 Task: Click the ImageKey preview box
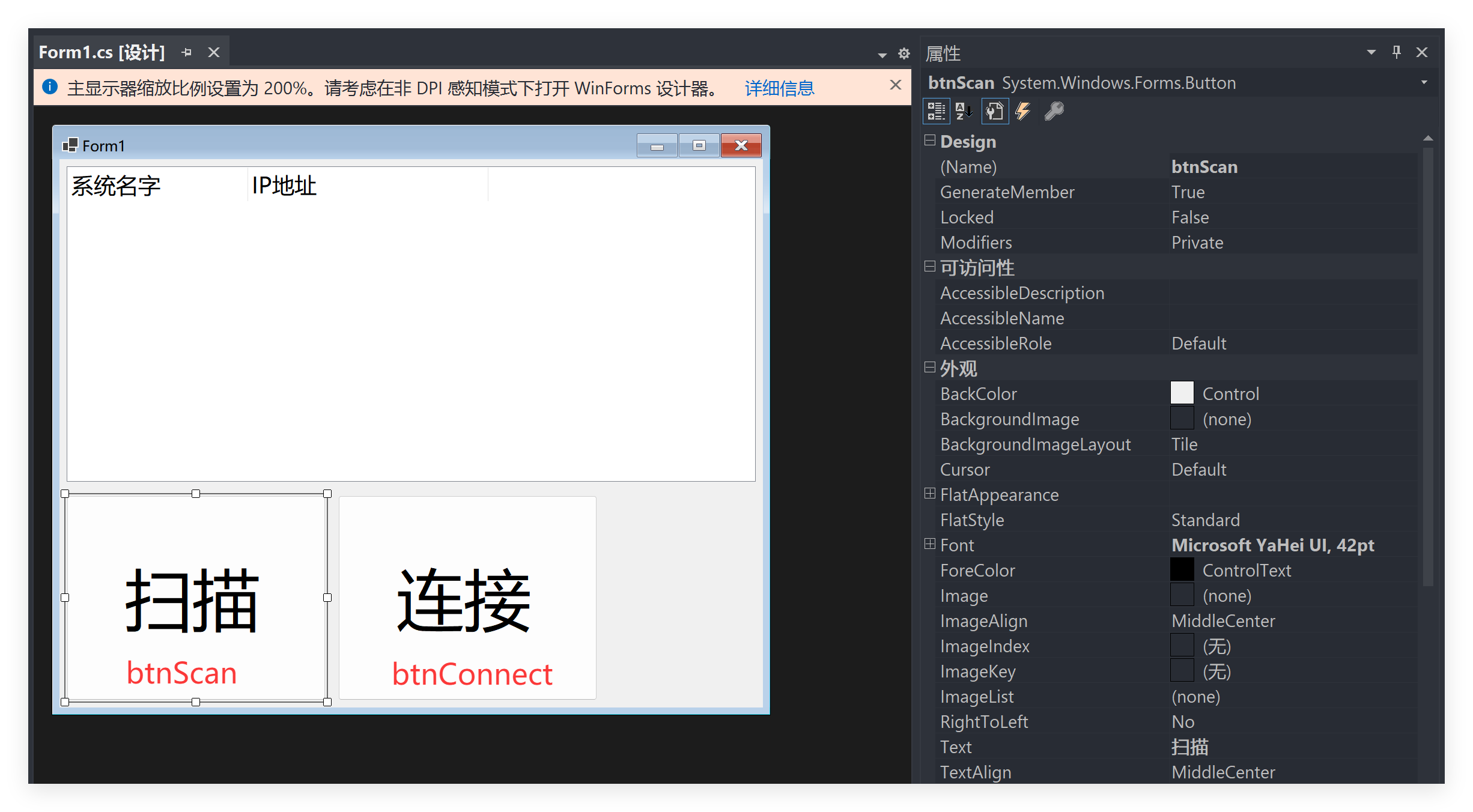pos(1182,670)
